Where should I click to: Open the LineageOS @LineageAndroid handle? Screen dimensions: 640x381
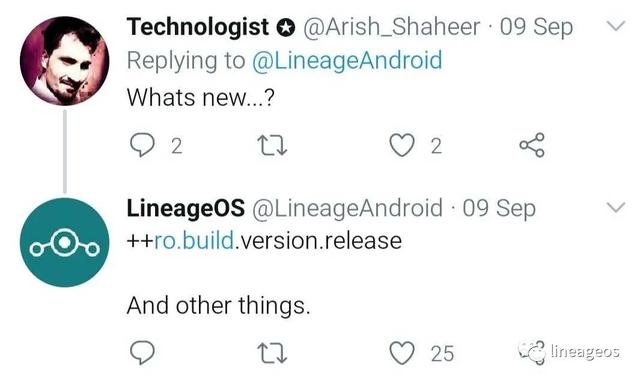(347, 208)
